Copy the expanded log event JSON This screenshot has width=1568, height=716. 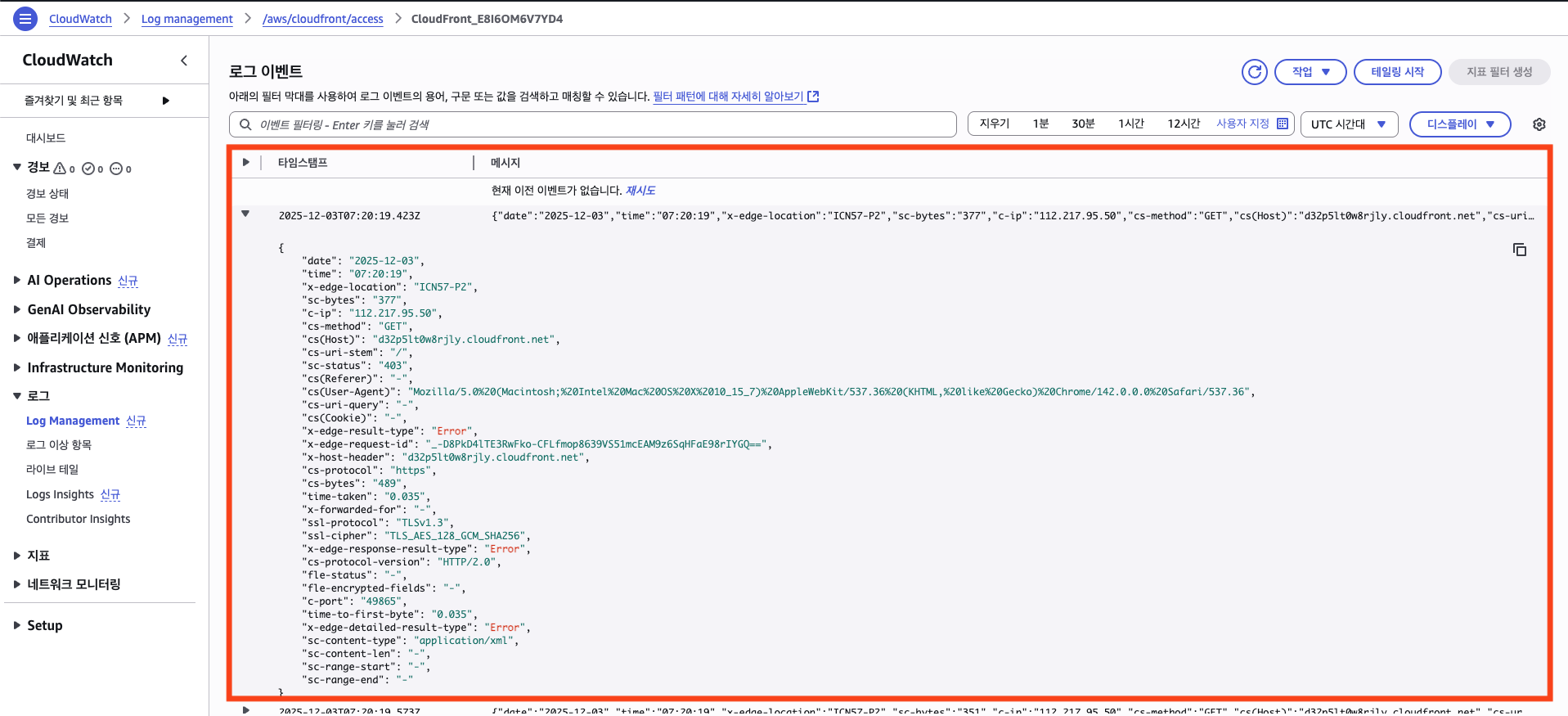[x=1519, y=250]
